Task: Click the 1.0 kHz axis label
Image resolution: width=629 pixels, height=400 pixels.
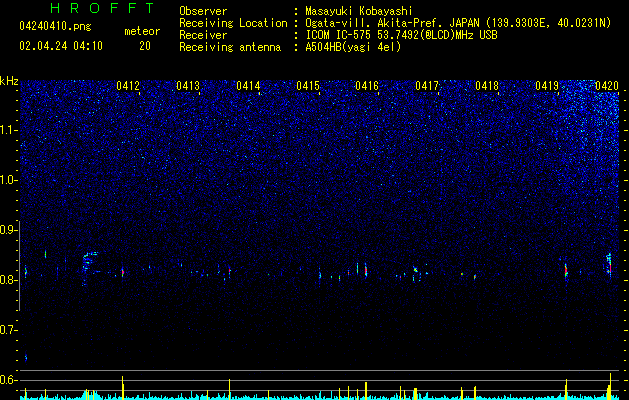Action: [8, 180]
